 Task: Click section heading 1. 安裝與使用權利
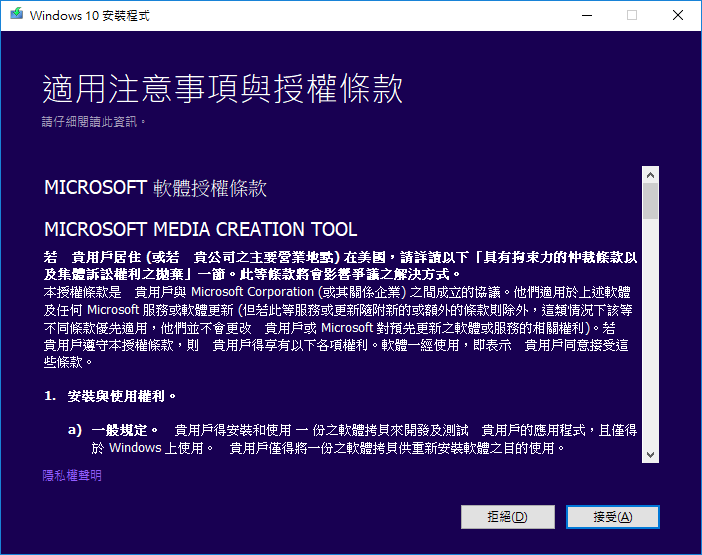[x=110, y=396]
